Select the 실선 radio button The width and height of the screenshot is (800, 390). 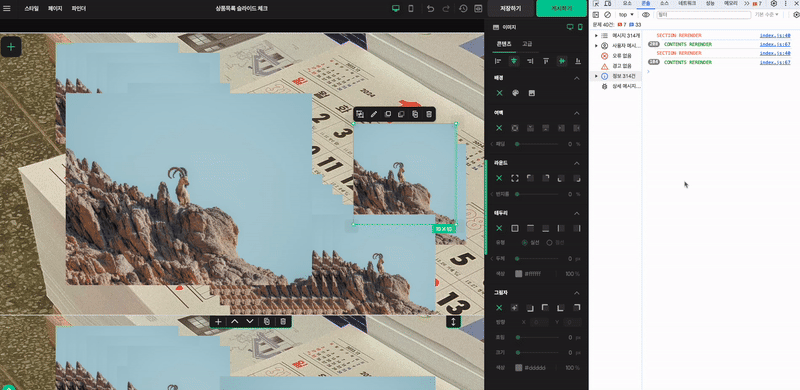click(x=524, y=242)
